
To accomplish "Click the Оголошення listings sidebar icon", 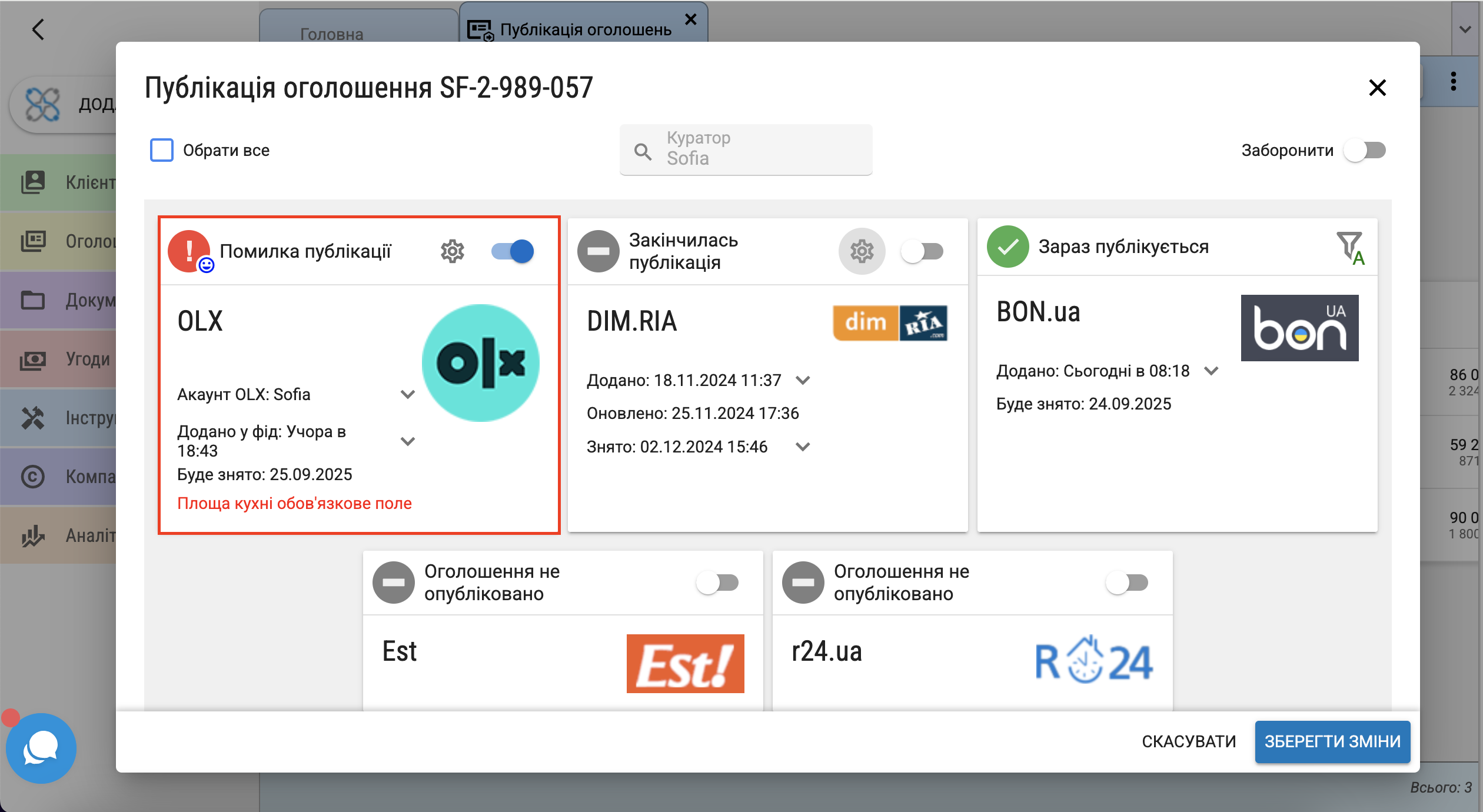I will [33, 241].
